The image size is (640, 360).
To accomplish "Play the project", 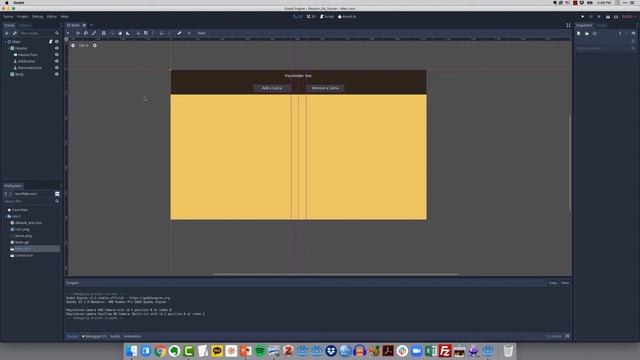I will pyautogui.click(x=582, y=17).
